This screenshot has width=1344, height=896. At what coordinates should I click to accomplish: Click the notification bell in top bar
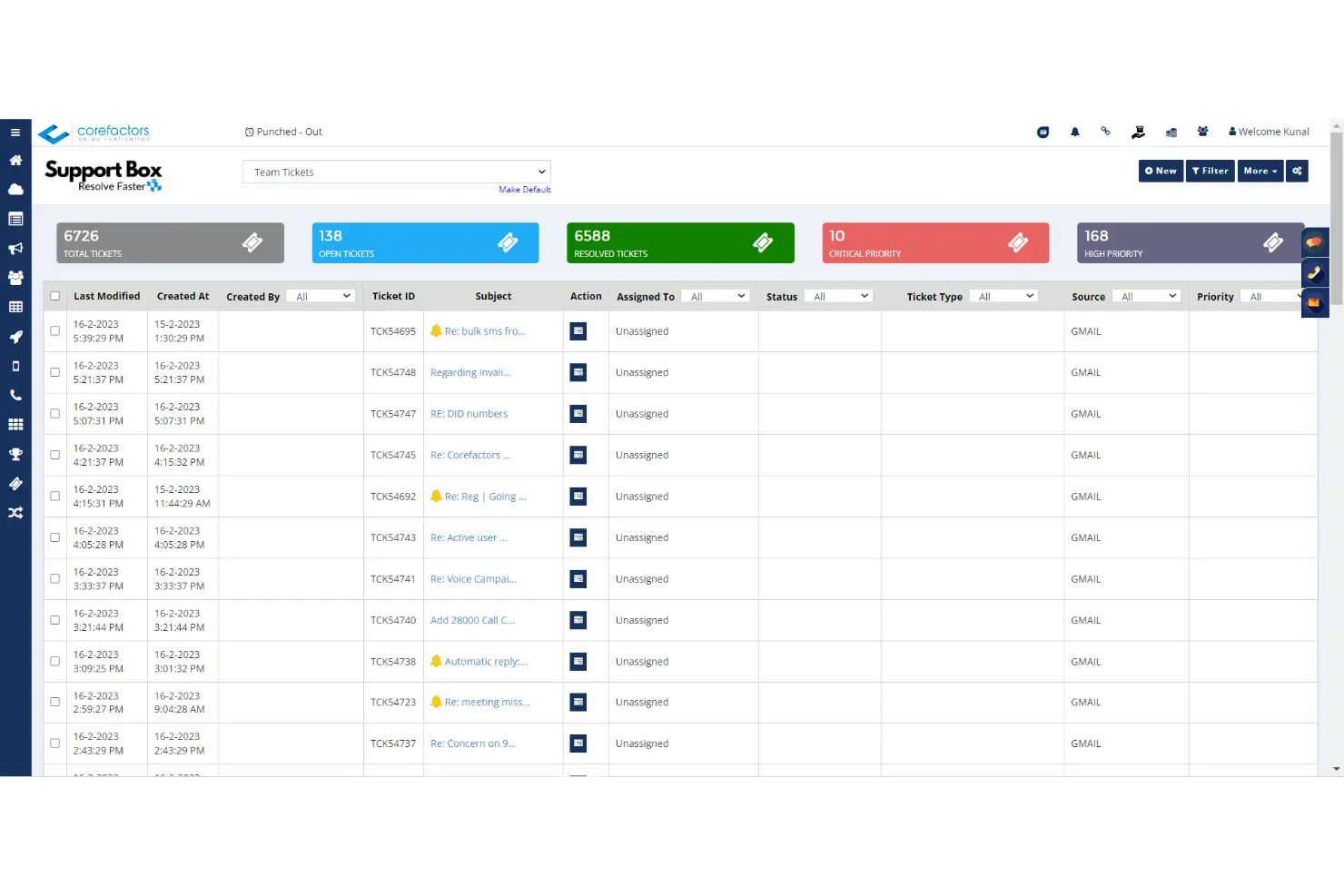click(1075, 132)
